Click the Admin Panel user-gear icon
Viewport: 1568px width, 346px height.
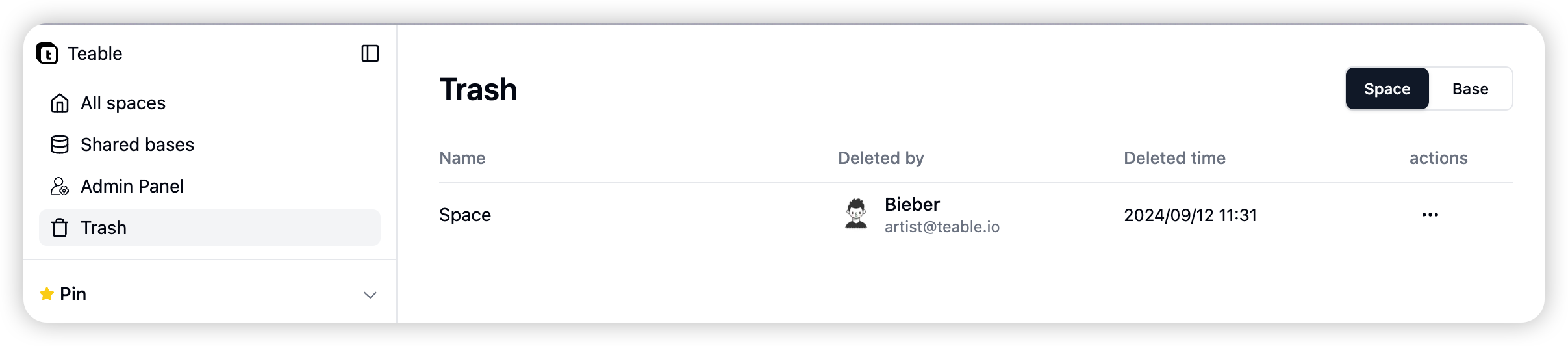pos(60,186)
